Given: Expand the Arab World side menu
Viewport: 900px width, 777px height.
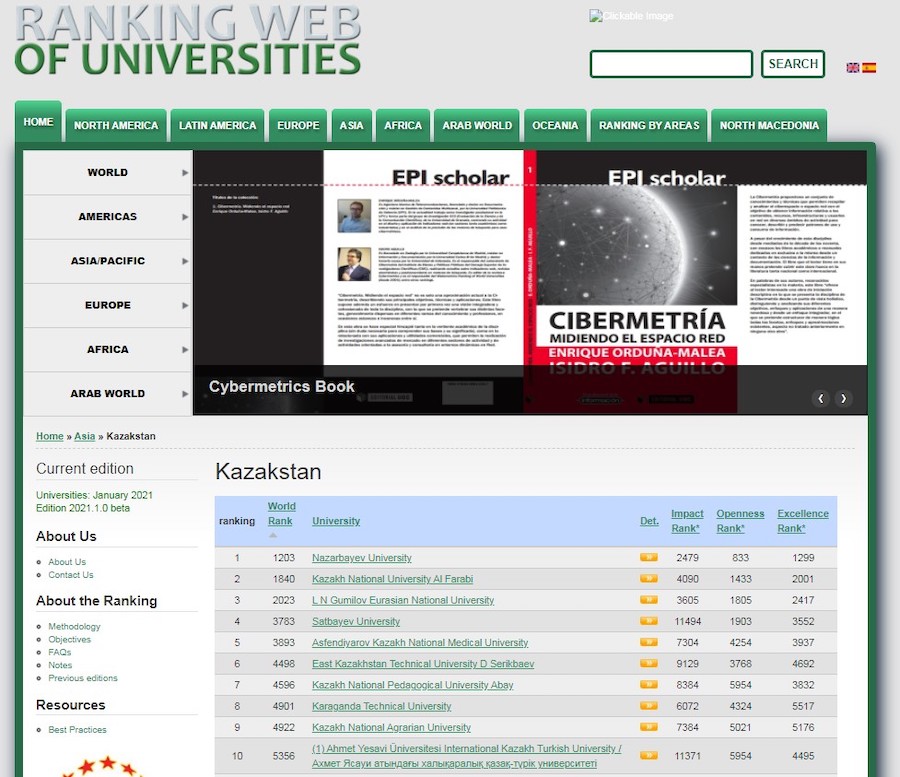Looking at the screenshot, I should click(x=107, y=394).
